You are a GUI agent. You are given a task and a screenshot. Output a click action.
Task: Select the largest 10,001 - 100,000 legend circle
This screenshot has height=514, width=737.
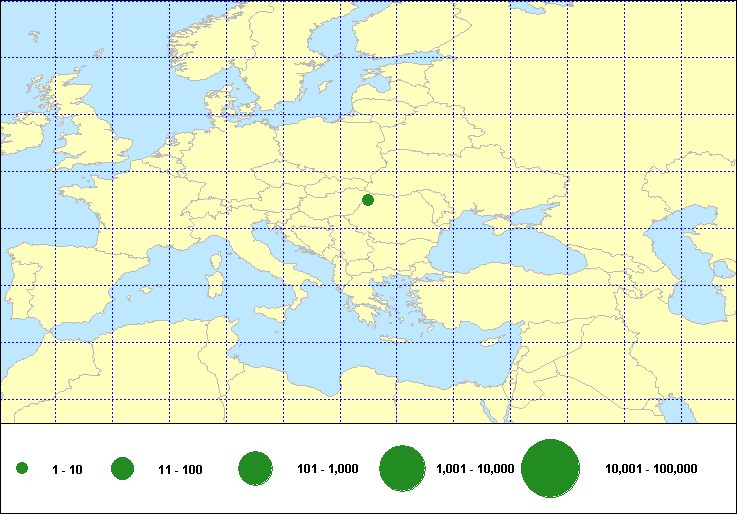point(551,469)
